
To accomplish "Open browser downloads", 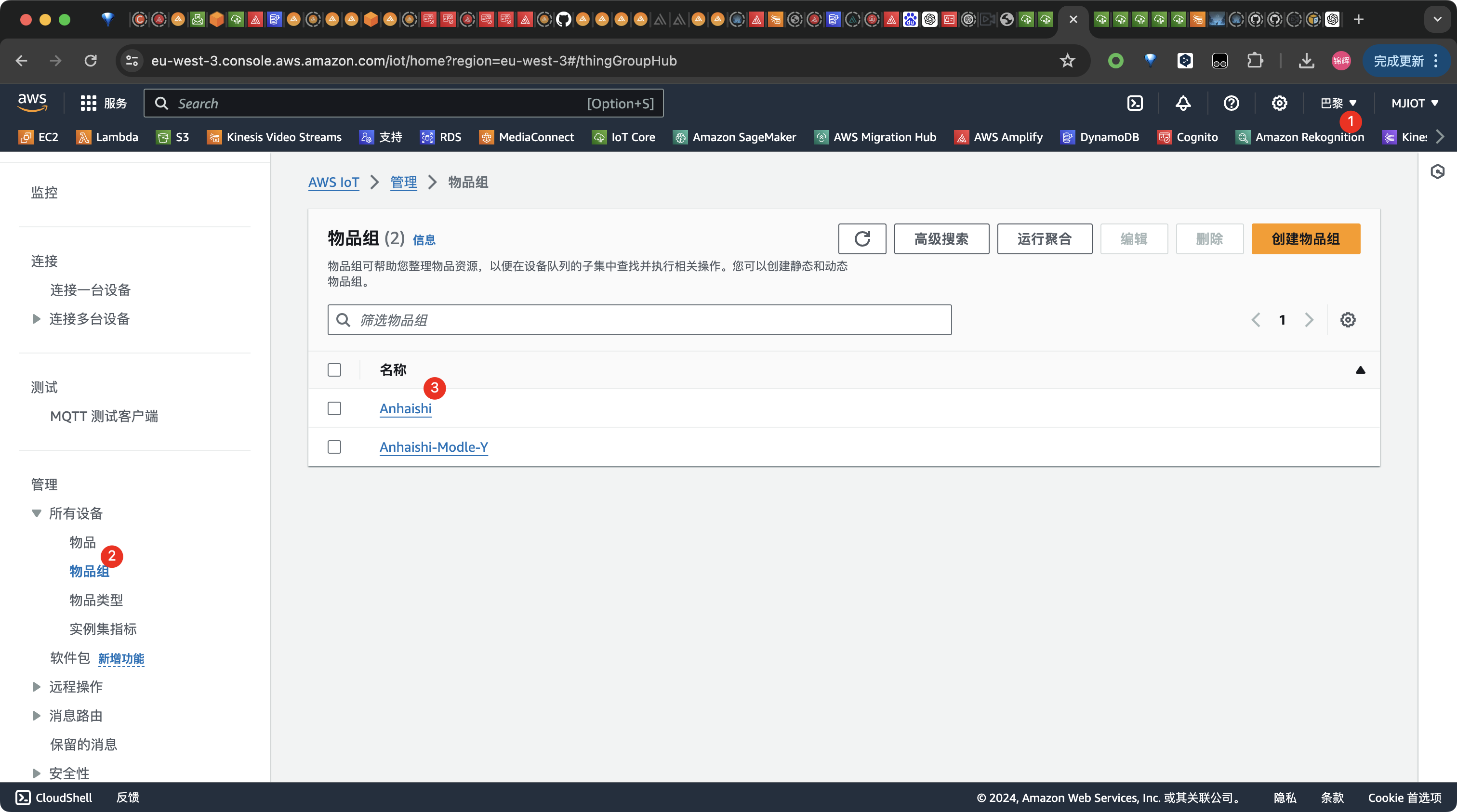I will 1306,61.
